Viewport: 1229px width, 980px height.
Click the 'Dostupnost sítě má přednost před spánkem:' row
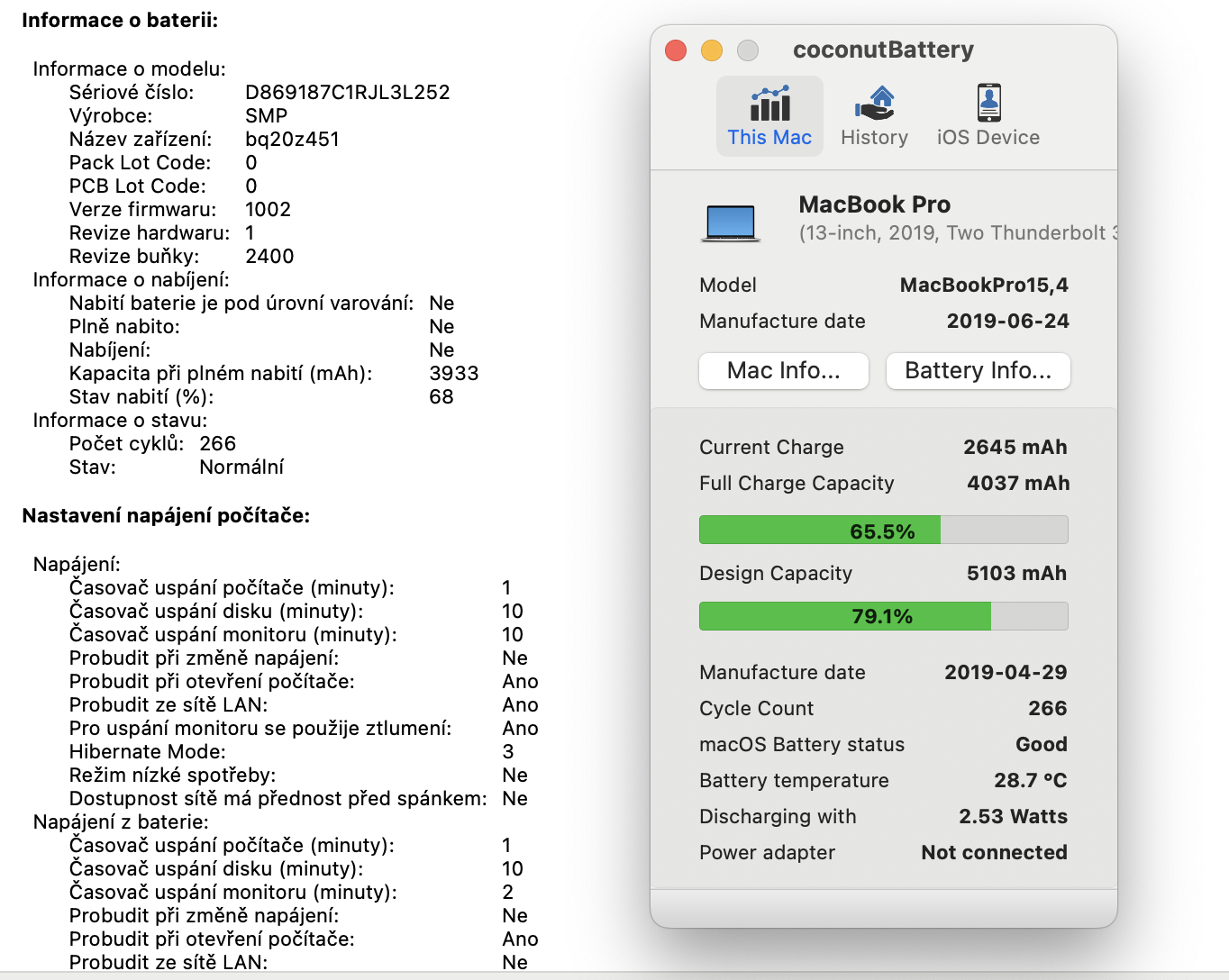pos(298,799)
